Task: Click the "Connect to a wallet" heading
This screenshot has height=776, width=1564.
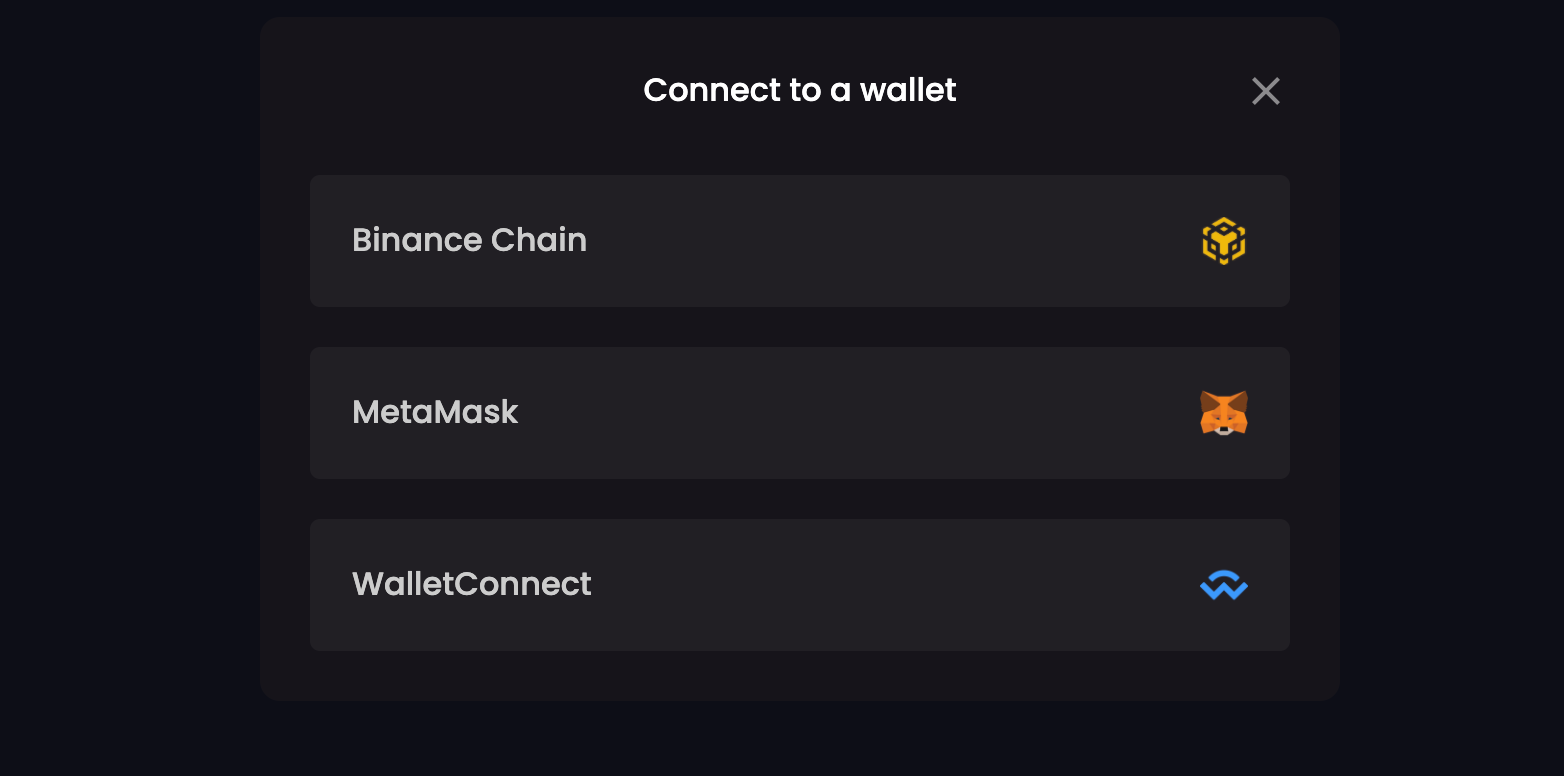Action: tap(800, 90)
